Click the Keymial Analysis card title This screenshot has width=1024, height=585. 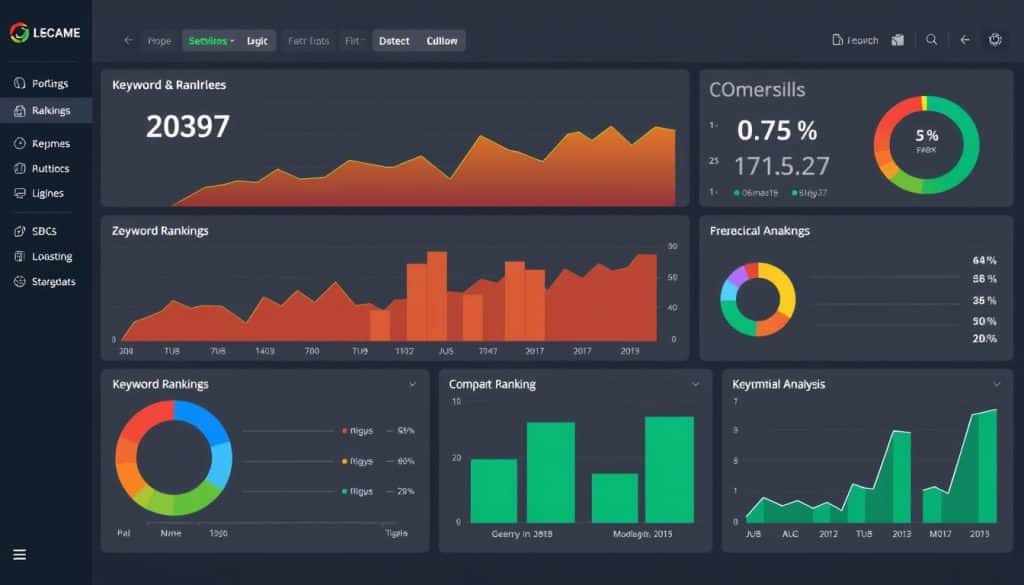(x=778, y=385)
